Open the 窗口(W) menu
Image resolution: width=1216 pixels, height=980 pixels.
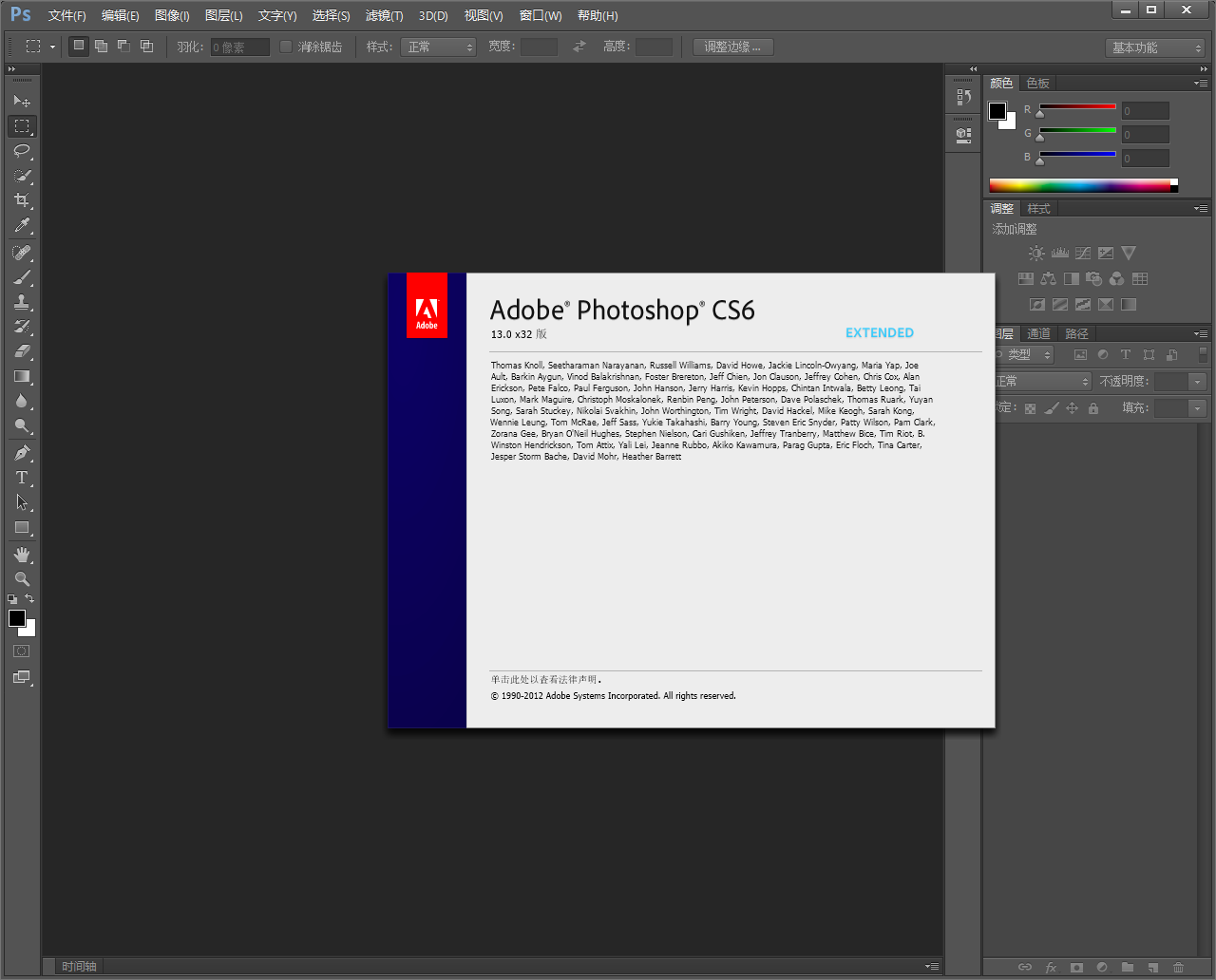point(541,15)
